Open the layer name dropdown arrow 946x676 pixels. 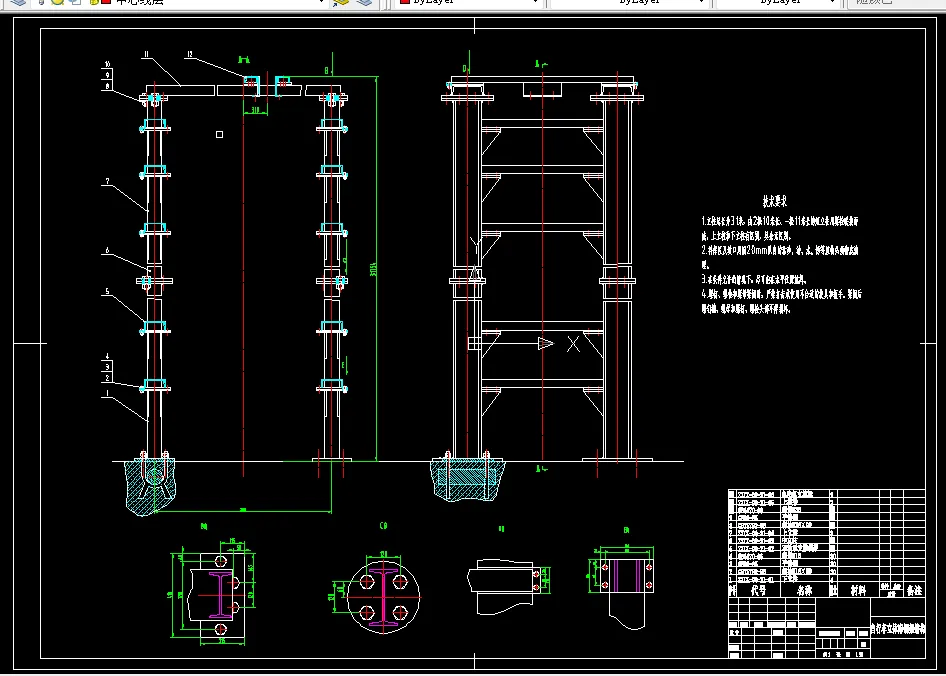pyautogui.click(x=322, y=2)
